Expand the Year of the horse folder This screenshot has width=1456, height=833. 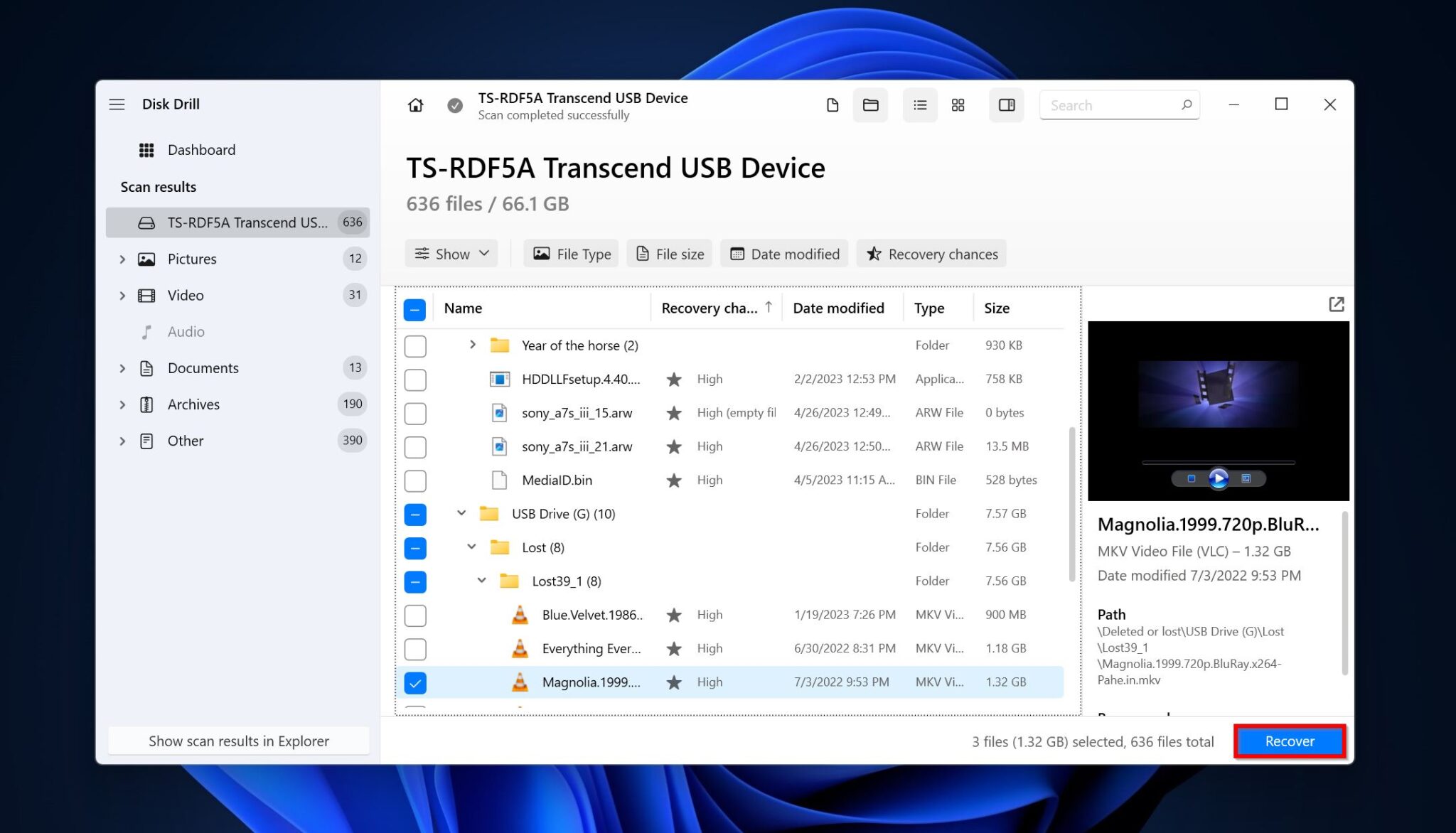point(473,345)
